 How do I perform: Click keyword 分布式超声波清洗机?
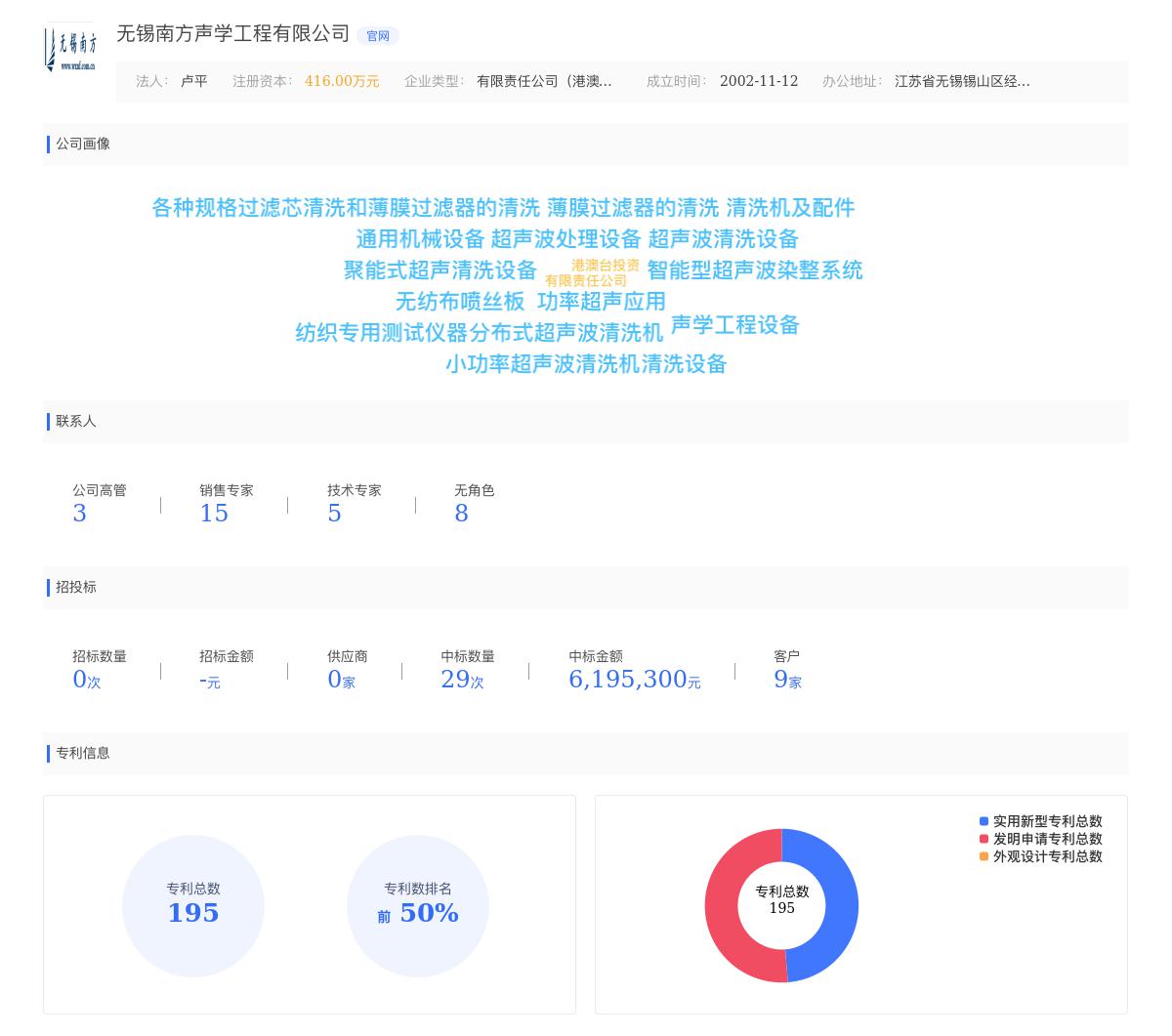click(566, 333)
